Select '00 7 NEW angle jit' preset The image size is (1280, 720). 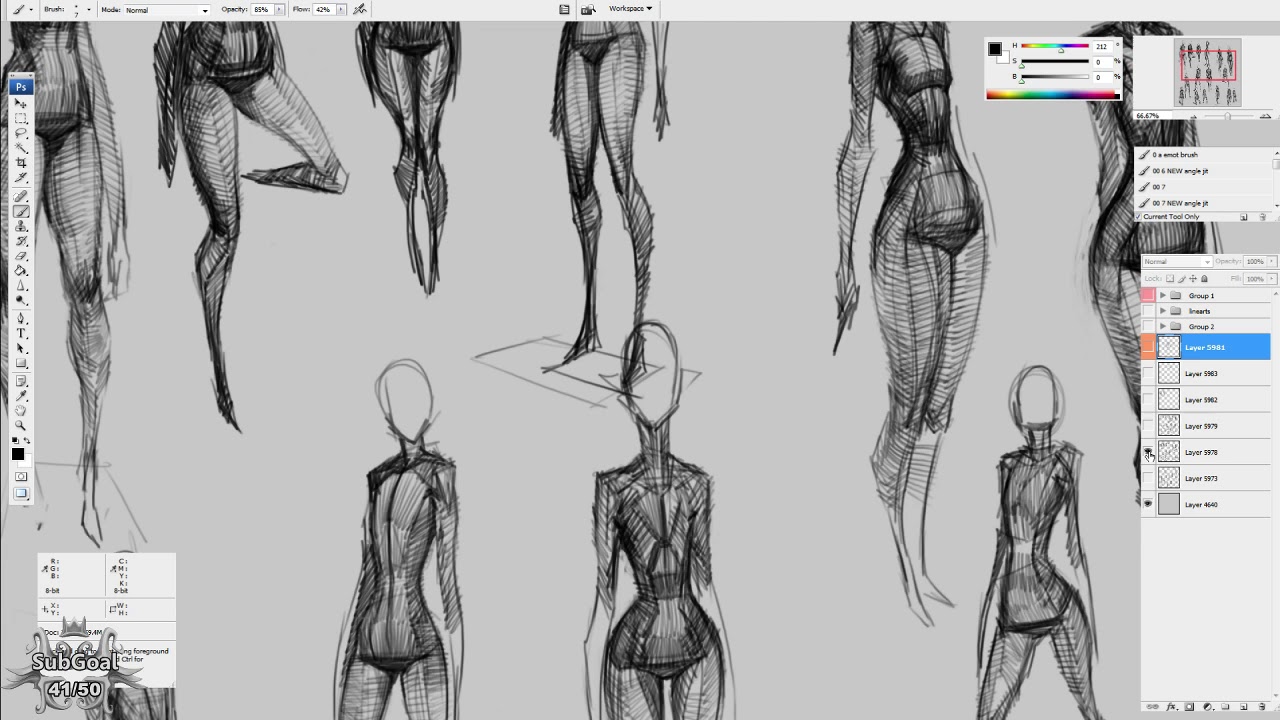click(x=1205, y=203)
